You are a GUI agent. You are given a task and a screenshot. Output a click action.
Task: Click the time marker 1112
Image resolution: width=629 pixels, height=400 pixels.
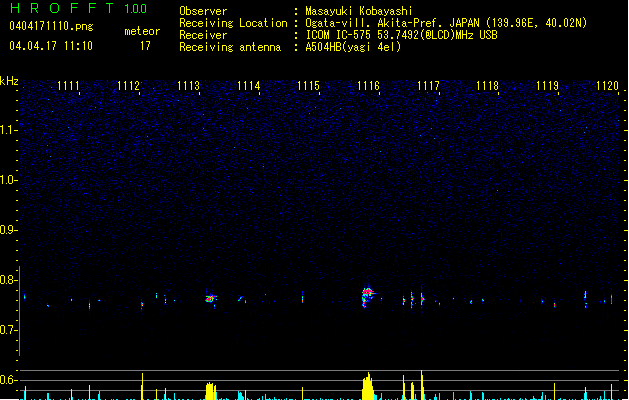tap(128, 86)
